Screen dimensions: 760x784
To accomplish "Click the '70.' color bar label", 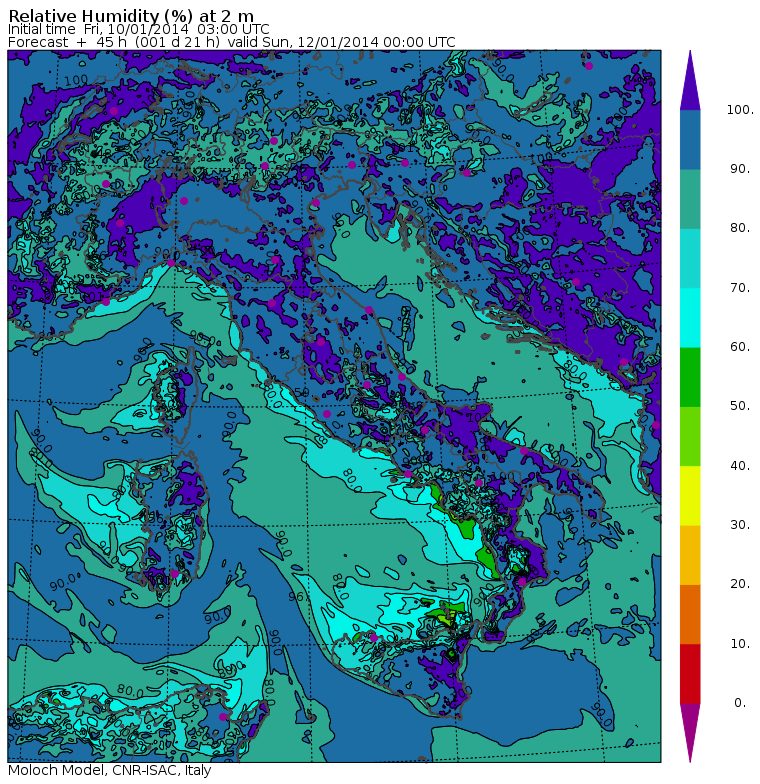I will pyautogui.click(x=740, y=288).
